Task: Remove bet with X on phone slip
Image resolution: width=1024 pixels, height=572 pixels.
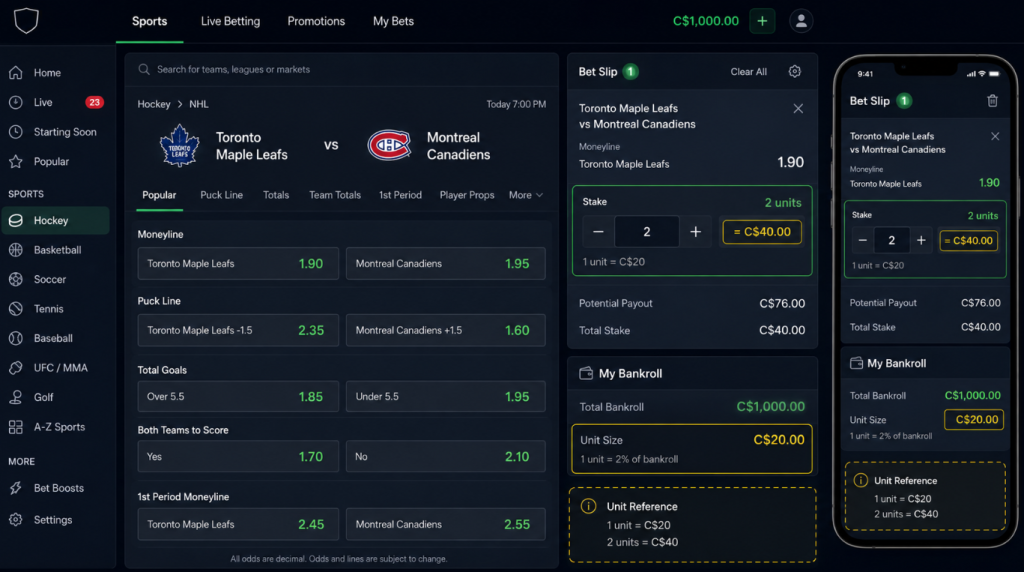Action: pos(995,136)
